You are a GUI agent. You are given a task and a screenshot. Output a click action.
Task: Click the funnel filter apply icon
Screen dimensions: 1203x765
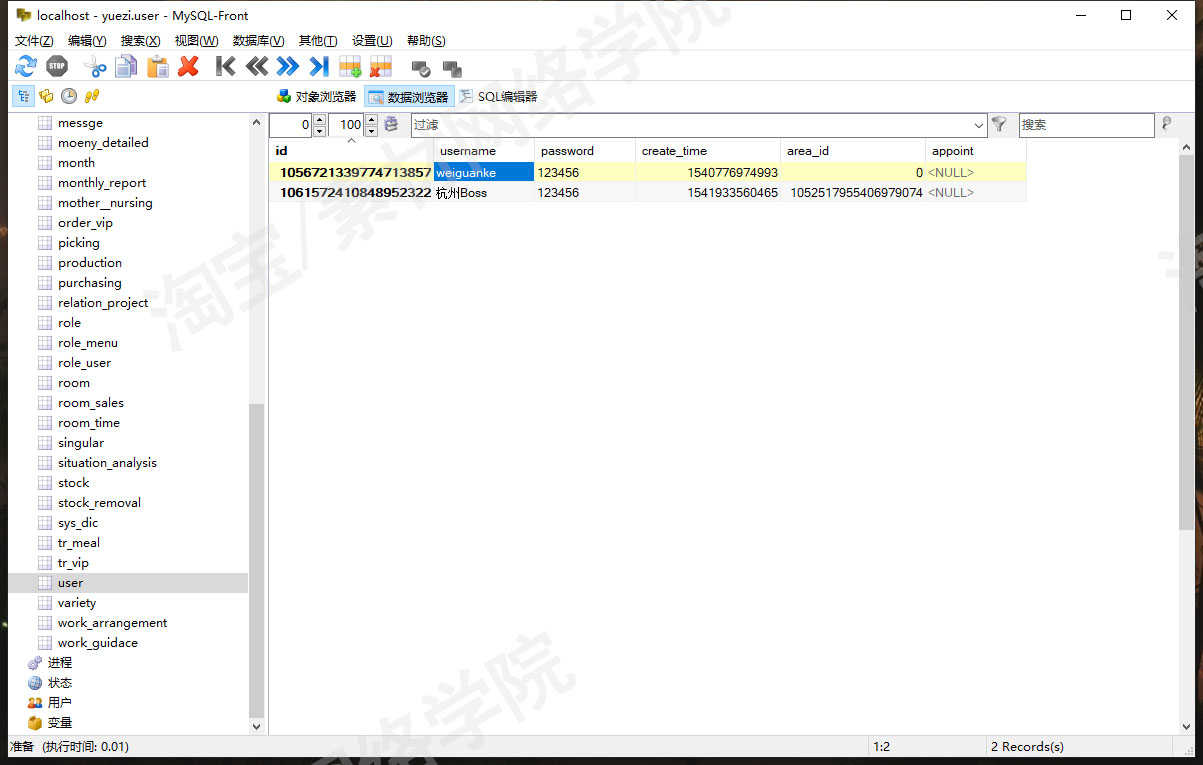(998, 124)
